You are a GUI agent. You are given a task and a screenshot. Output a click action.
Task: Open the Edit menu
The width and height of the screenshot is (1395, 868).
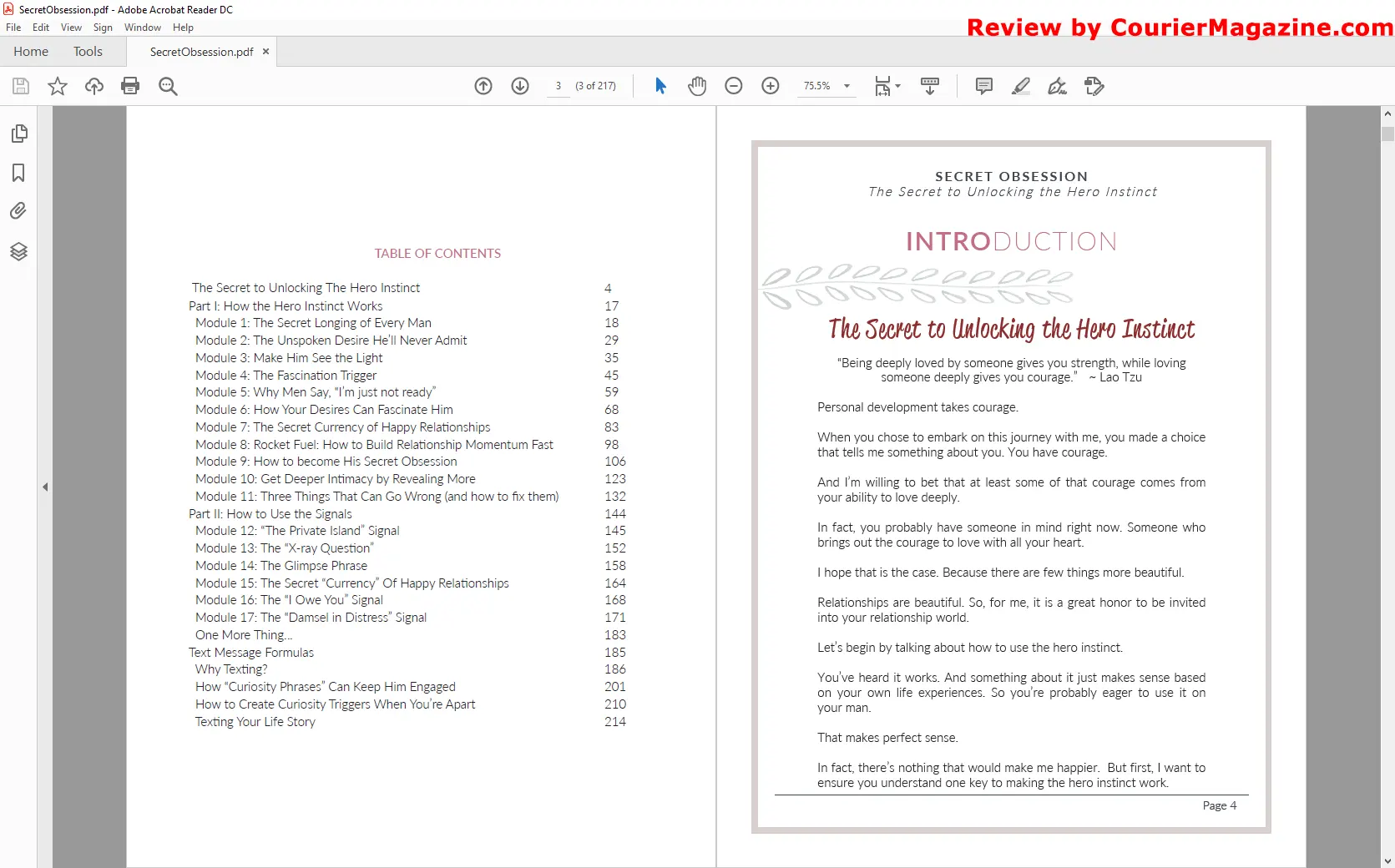(41, 28)
